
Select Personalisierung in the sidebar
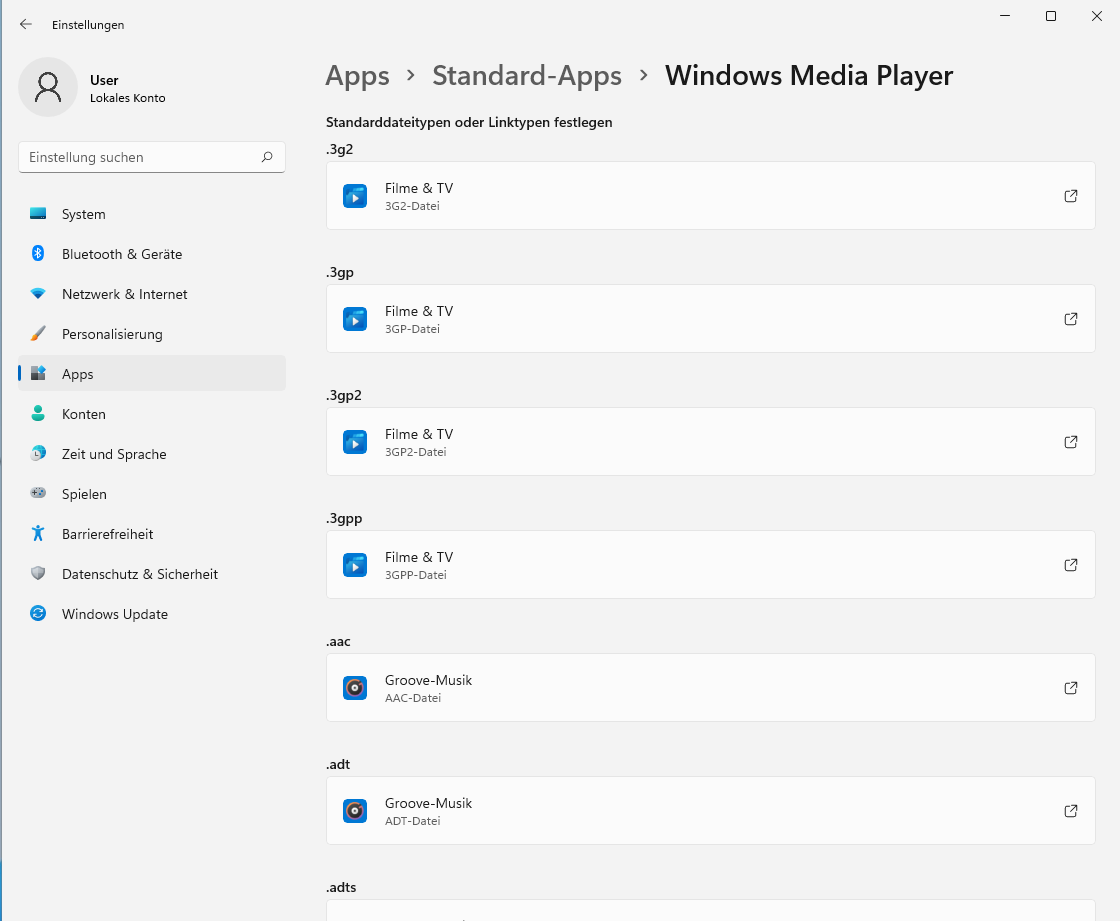tap(112, 334)
